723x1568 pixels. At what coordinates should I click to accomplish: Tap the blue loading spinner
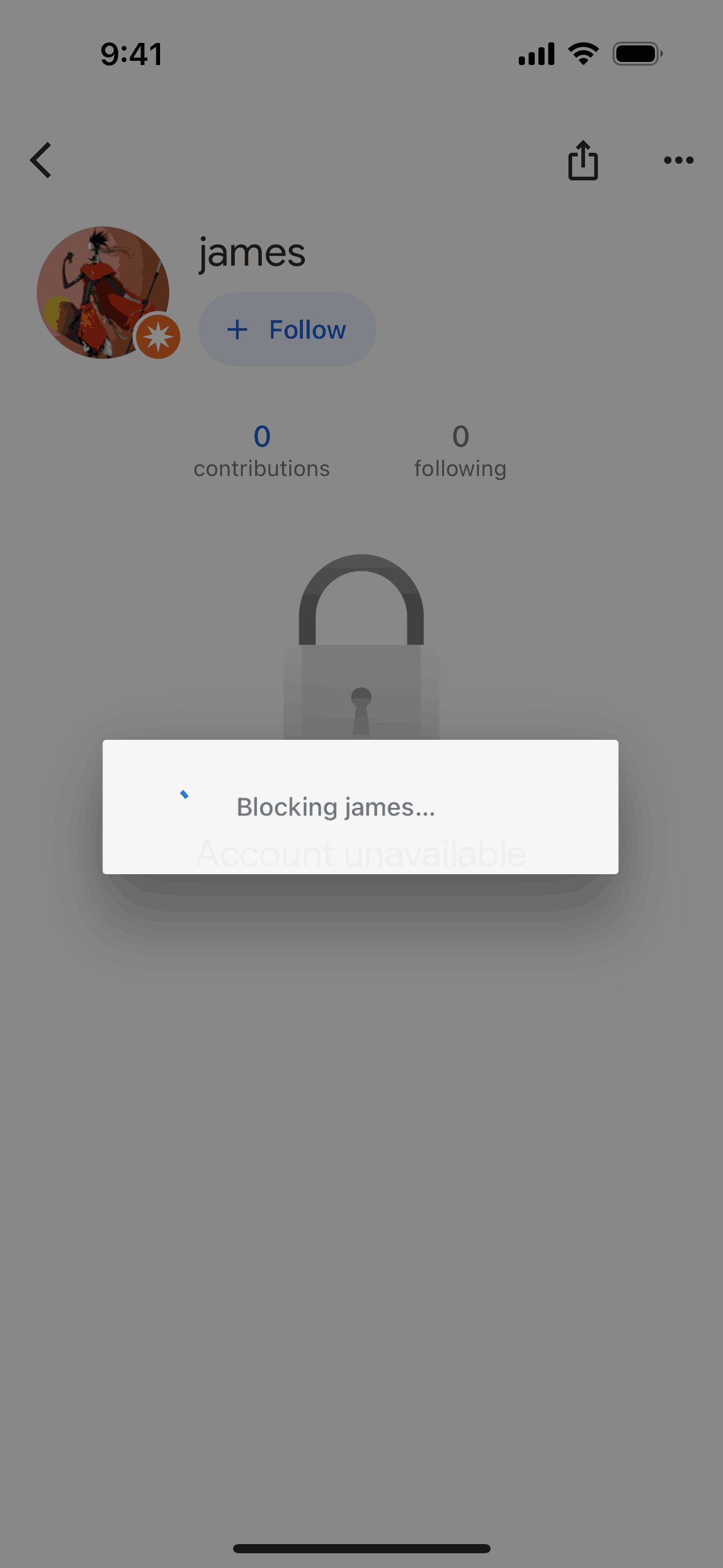pyautogui.click(x=184, y=795)
